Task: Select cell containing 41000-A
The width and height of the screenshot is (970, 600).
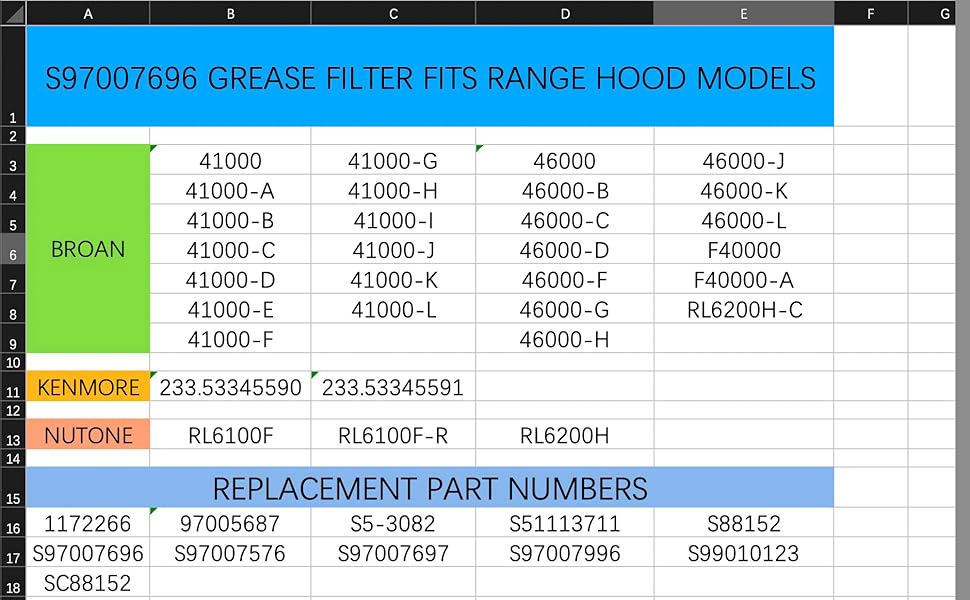Action: coord(230,190)
